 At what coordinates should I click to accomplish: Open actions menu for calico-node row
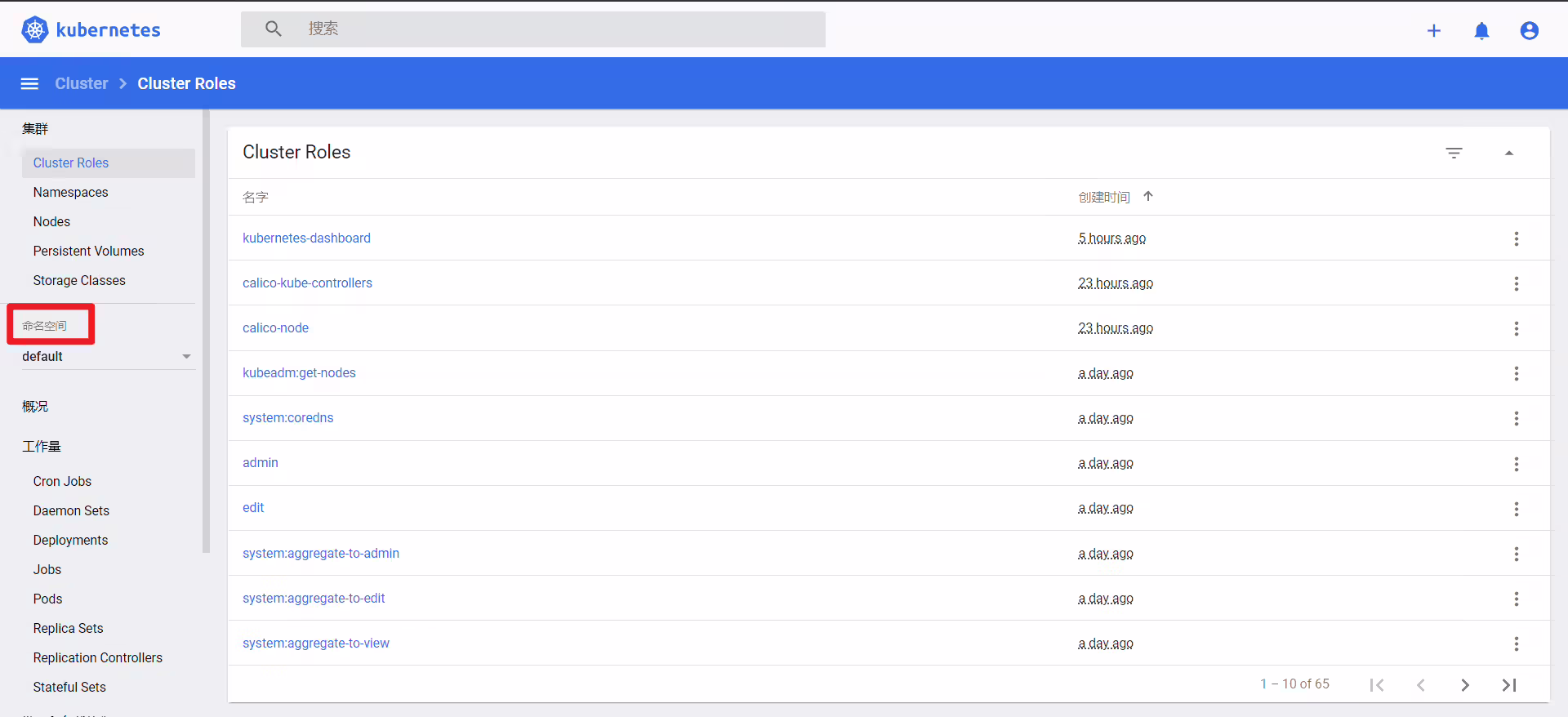click(x=1517, y=328)
